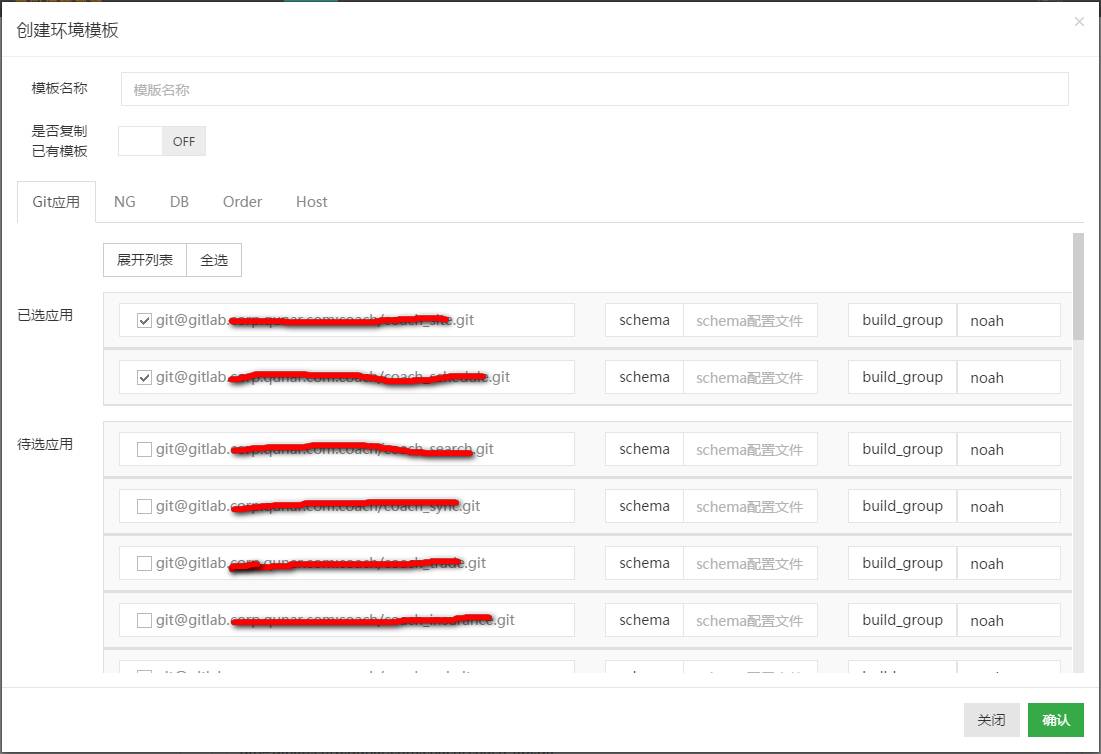Click the schema配置文件 field for coach_search.git

click(750, 449)
